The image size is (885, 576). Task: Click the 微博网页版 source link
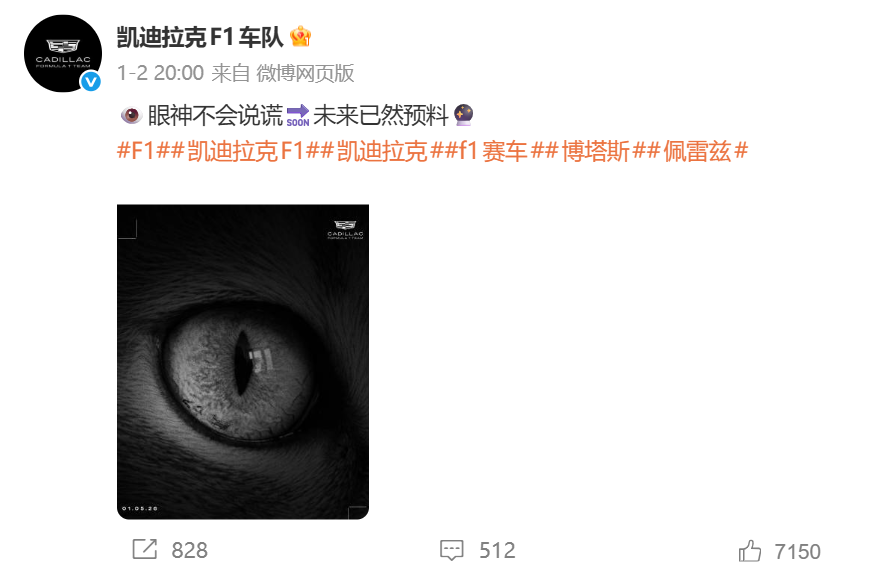click(x=305, y=73)
